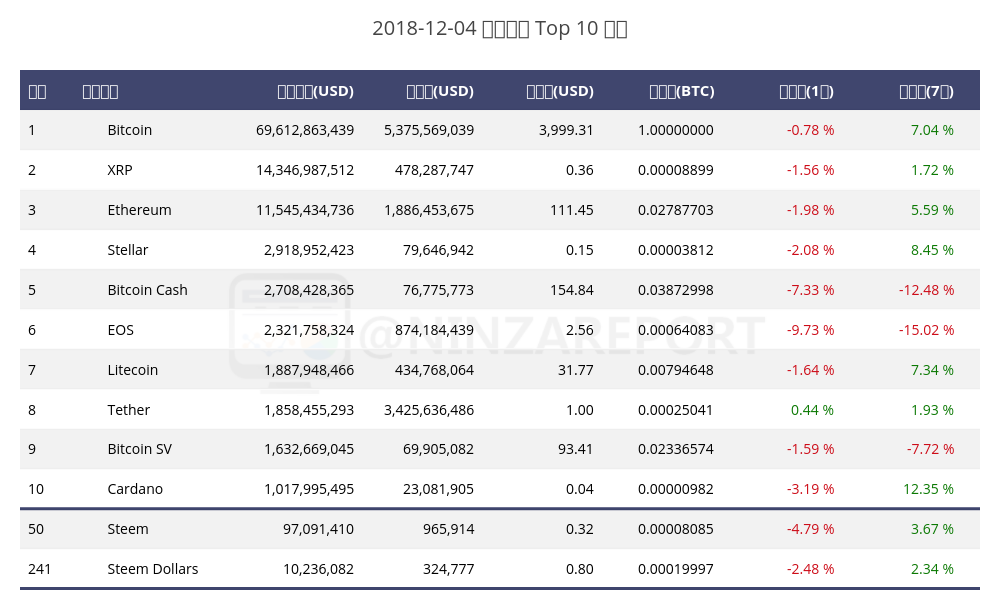1000x610 pixels.
Task: Click BTC price 0.00000982 for Cardano
Action: point(675,489)
